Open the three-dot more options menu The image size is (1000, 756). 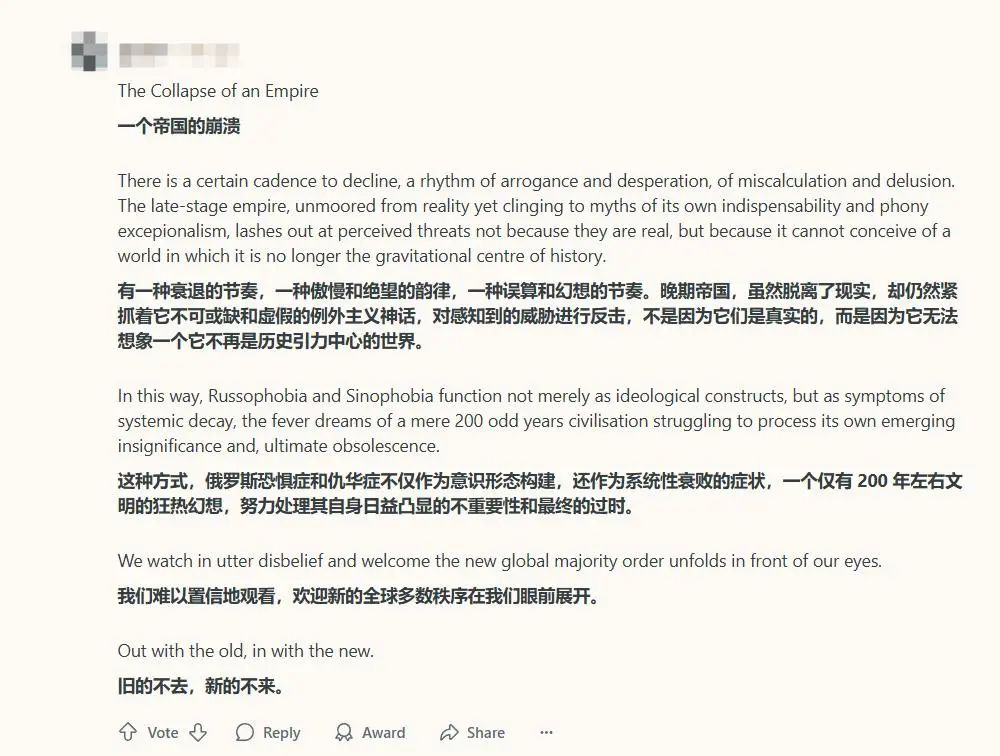(x=546, y=732)
